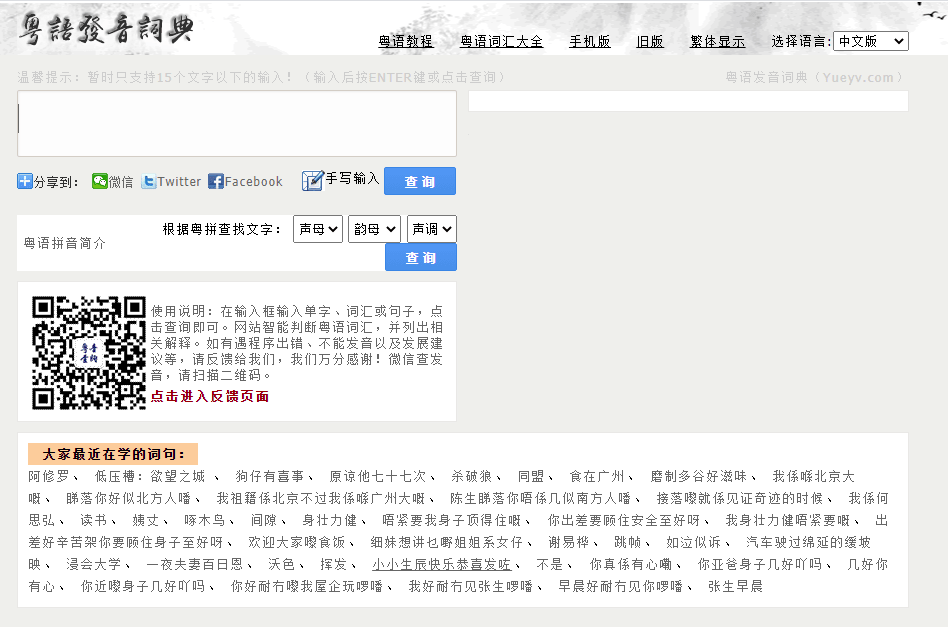This screenshot has width=948, height=627.
Task: Click the blue 查询 search button
Action: 419,181
